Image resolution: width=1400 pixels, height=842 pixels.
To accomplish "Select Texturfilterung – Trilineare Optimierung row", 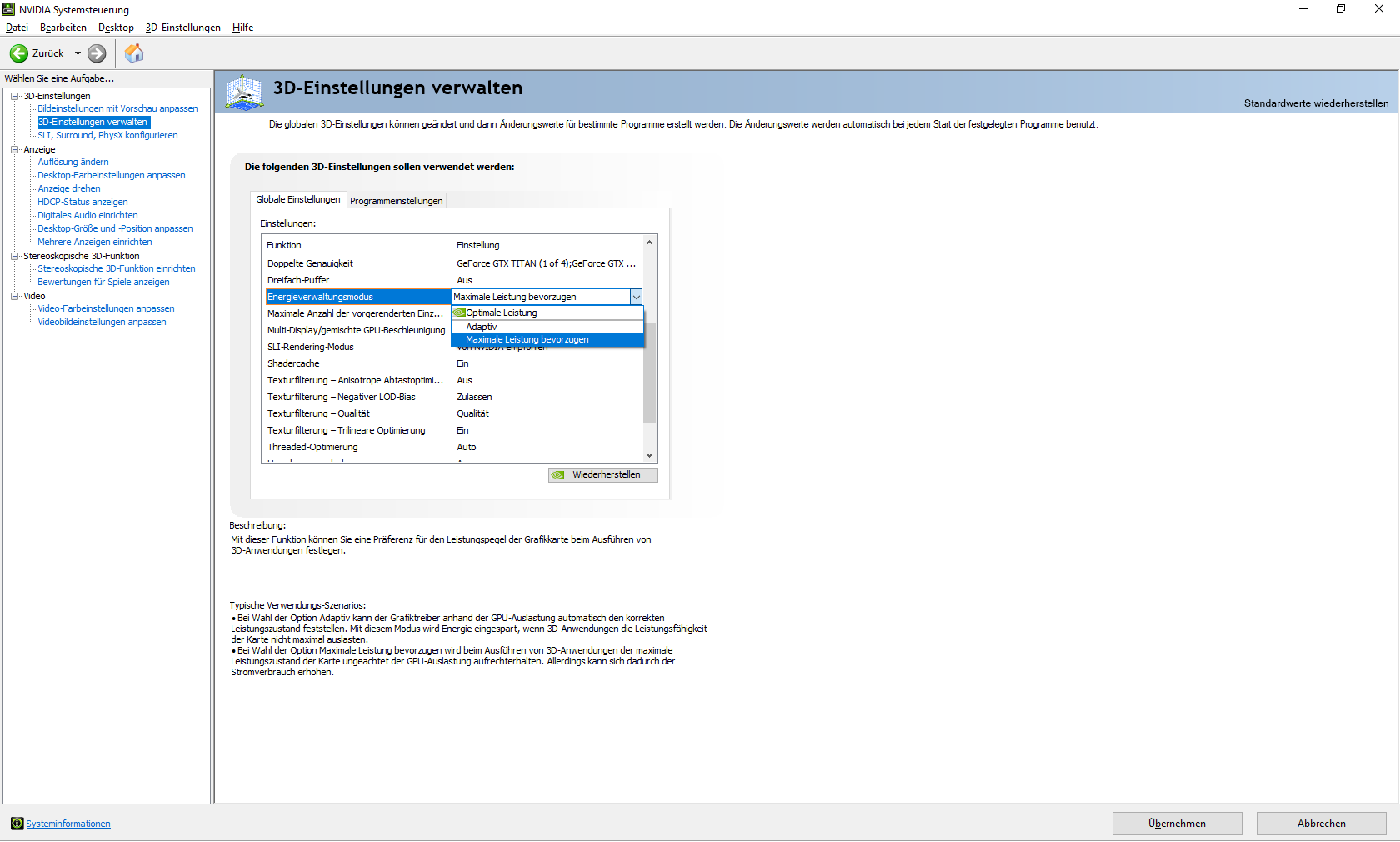I will 452,430.
